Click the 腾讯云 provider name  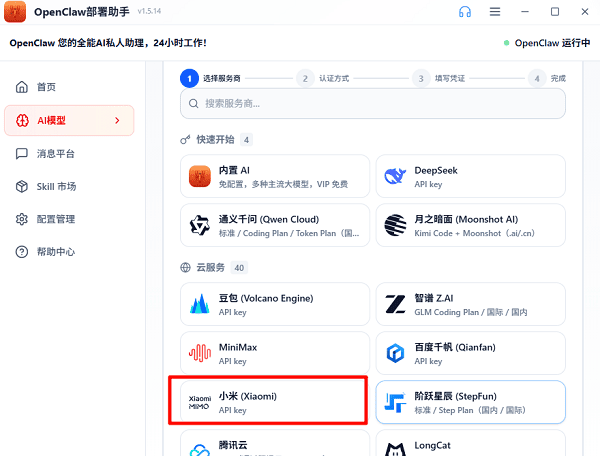coord(233,445)
